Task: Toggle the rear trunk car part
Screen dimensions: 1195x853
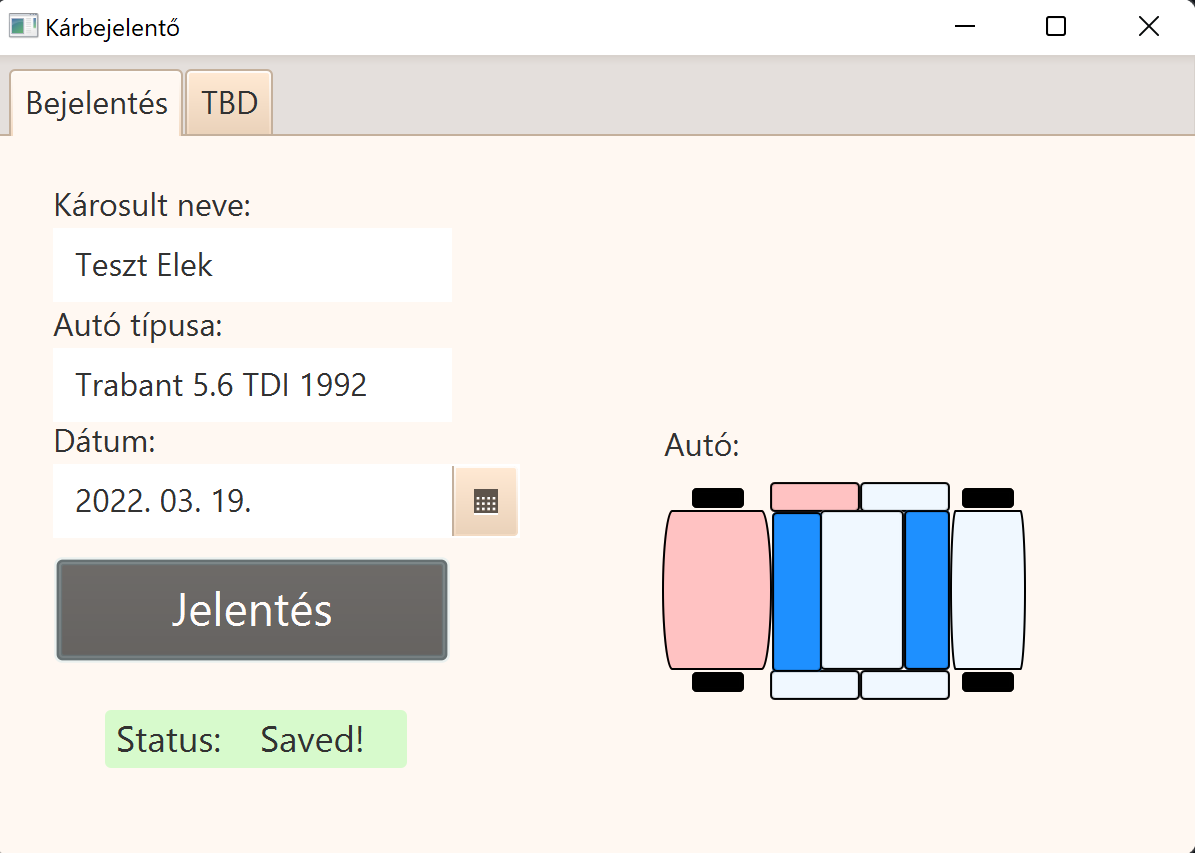Action: coord(988,590)
